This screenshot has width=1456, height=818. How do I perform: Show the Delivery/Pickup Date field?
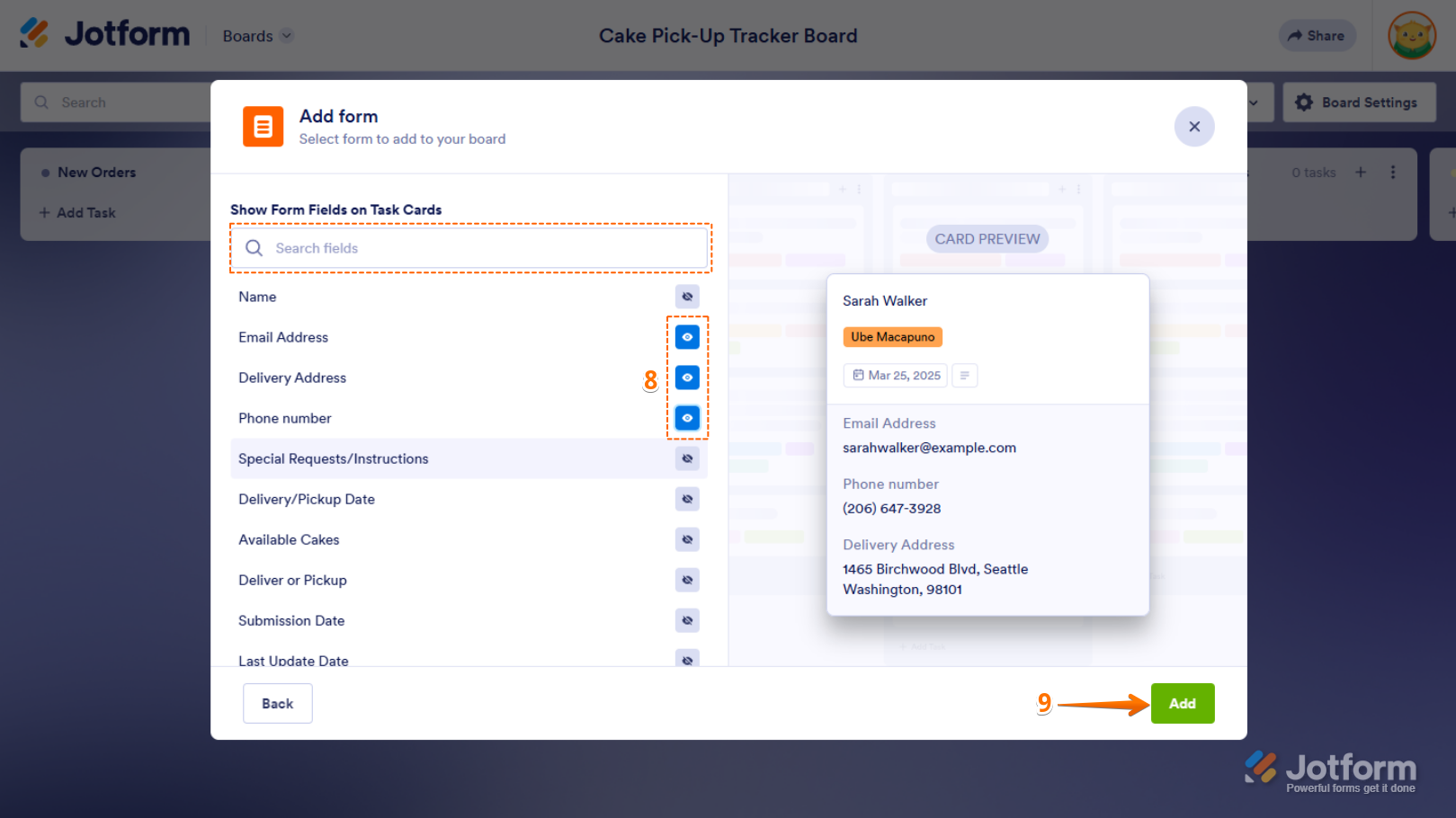pos(687,499)
